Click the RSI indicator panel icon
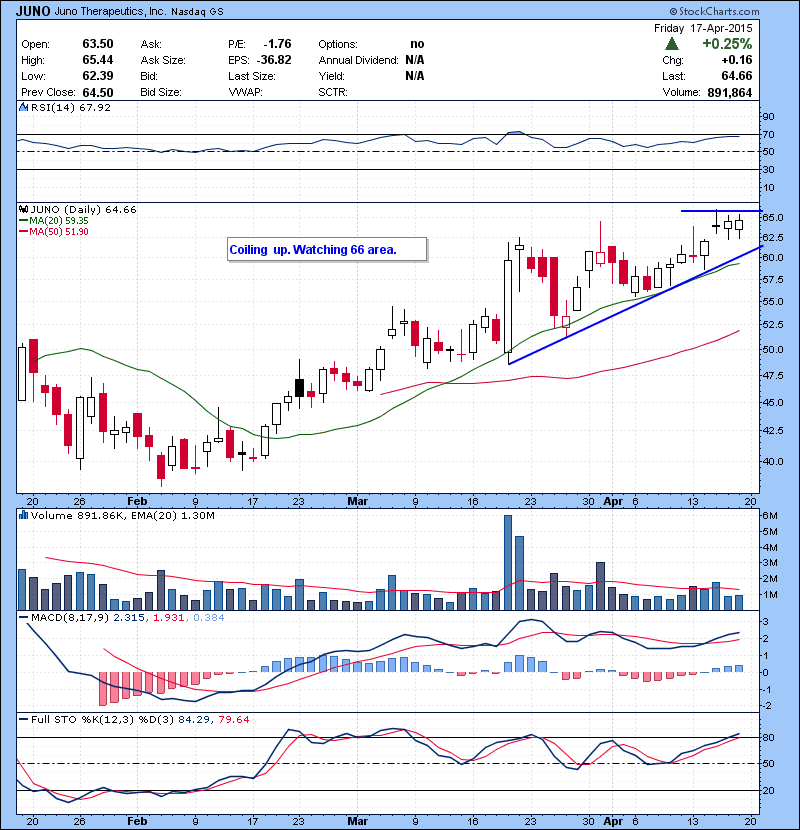The height and width of the screenshot is (830, 800). (23, 107)
